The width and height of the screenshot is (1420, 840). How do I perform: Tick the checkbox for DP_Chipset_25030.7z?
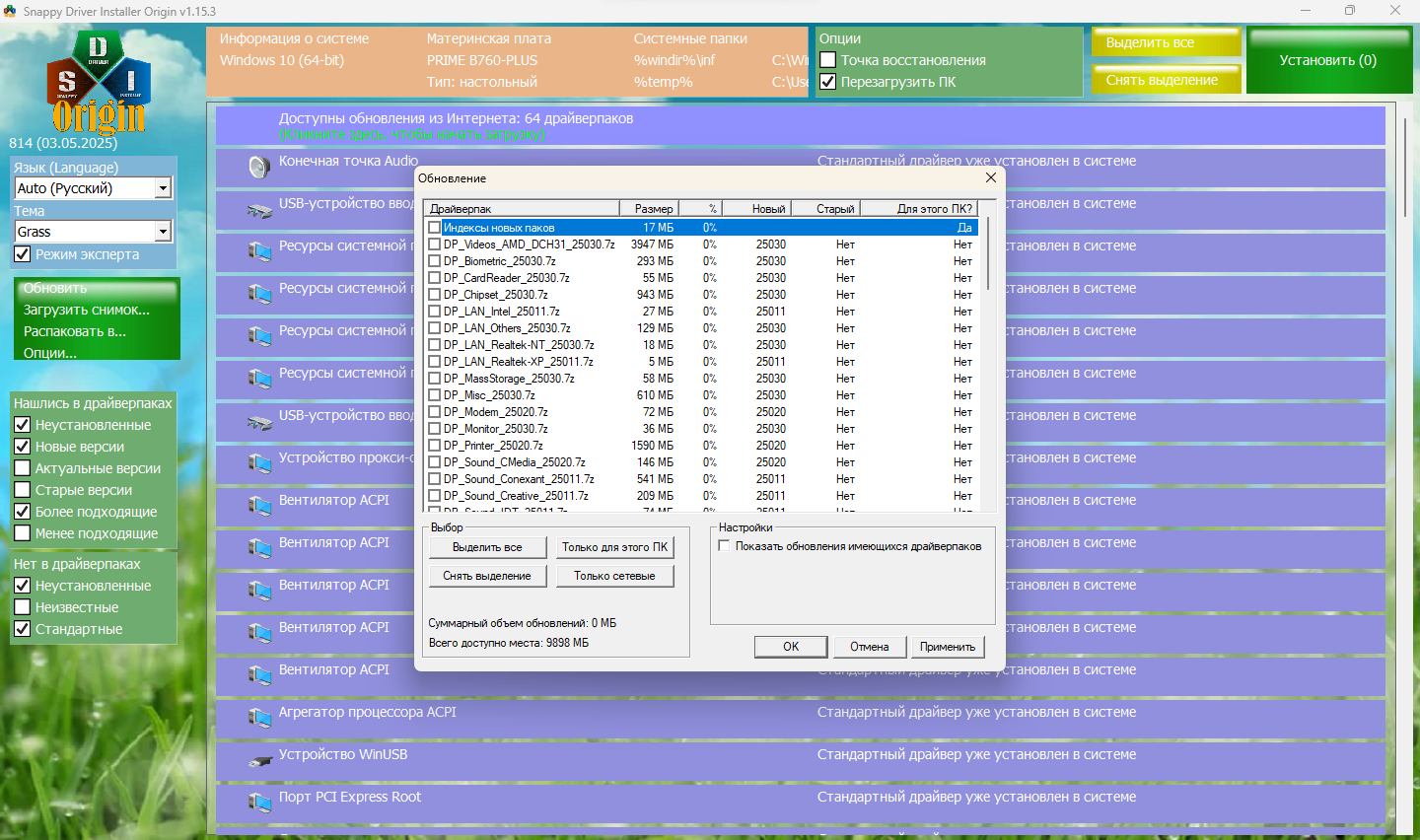pos(434,295)
